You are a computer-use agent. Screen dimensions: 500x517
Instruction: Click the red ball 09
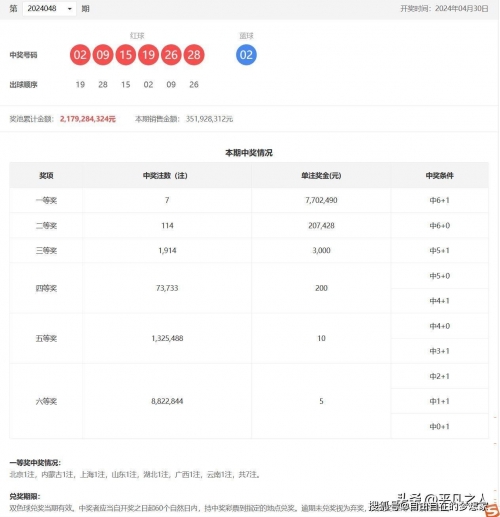click(103, 55)
